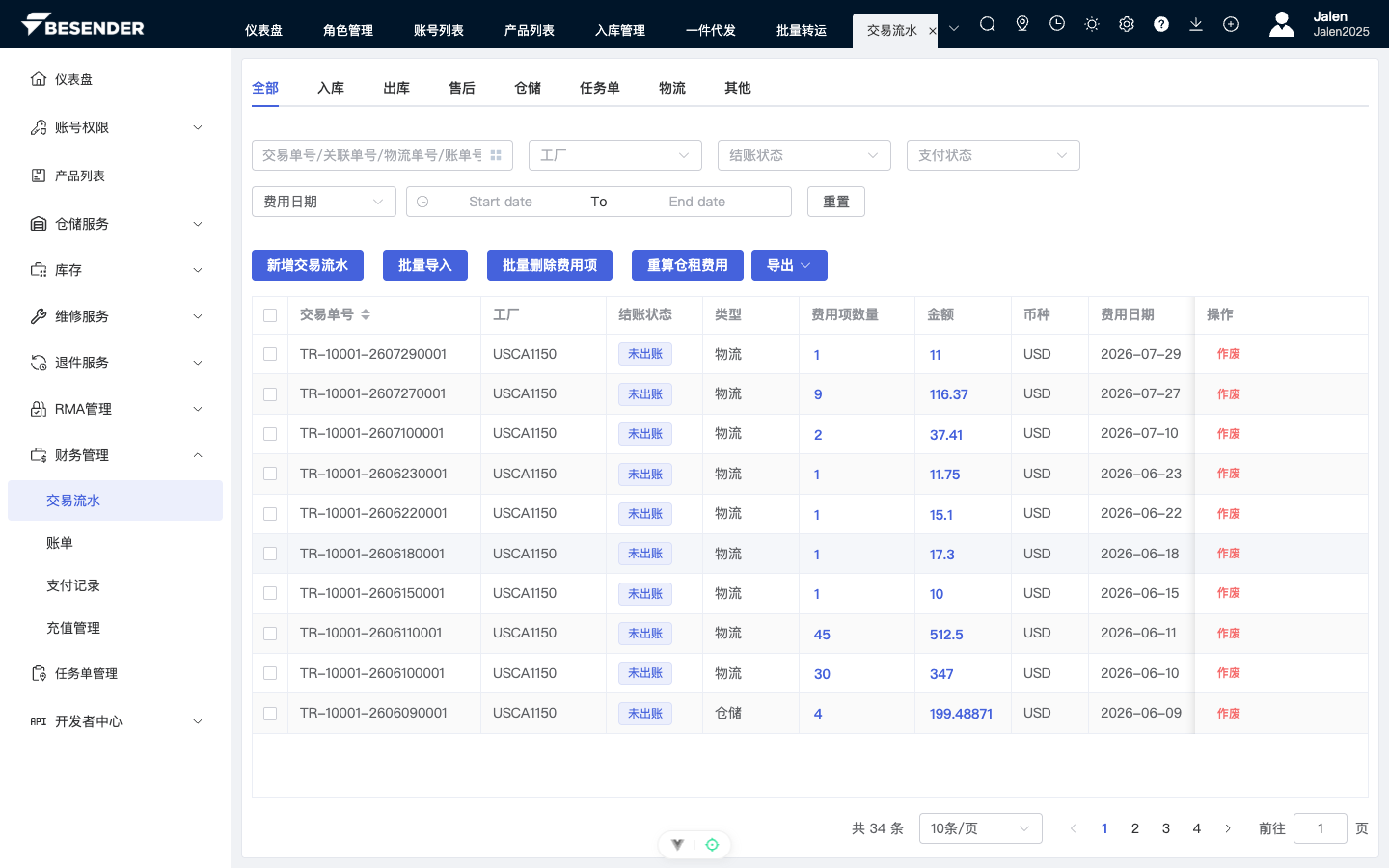1389x868 pixels.
Task: Click the 批量删除费用项 button
Action: [550, 265]
